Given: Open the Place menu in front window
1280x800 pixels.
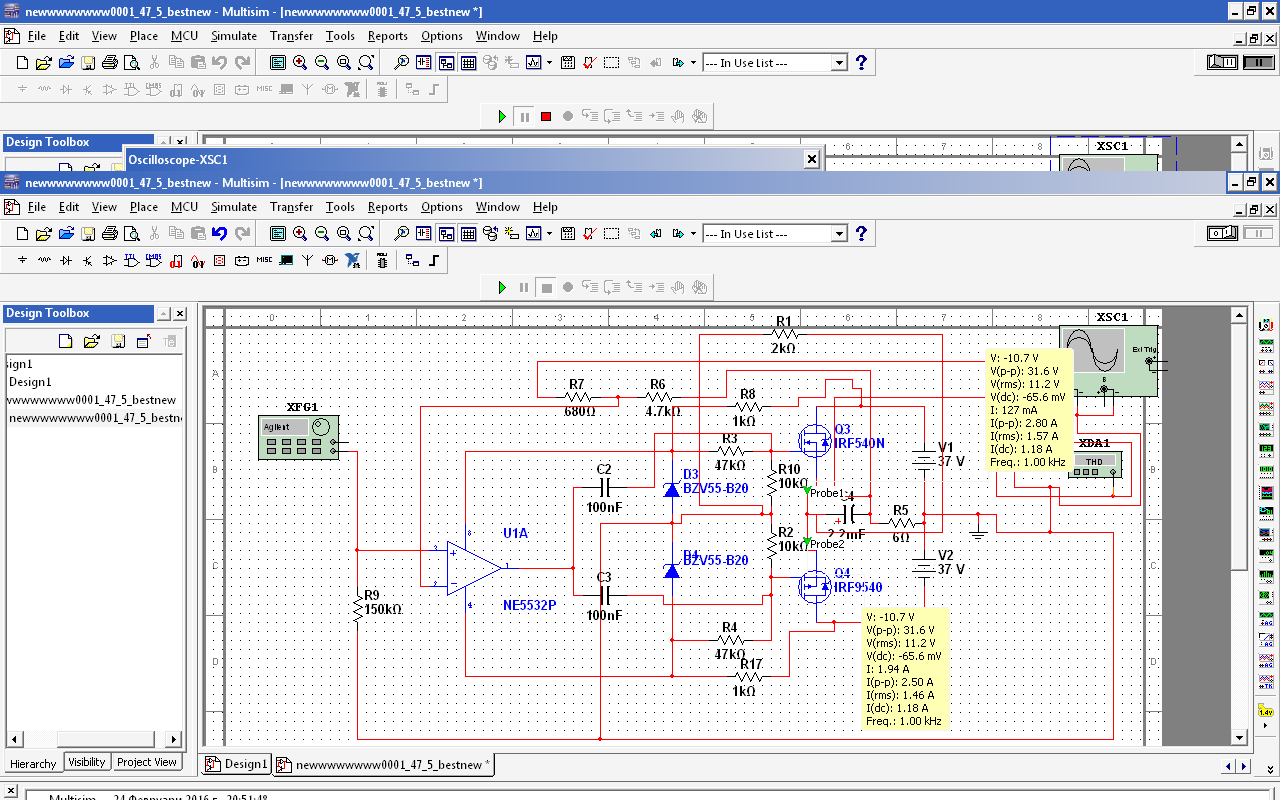Looking at the screenshot, I should [144, 207].
